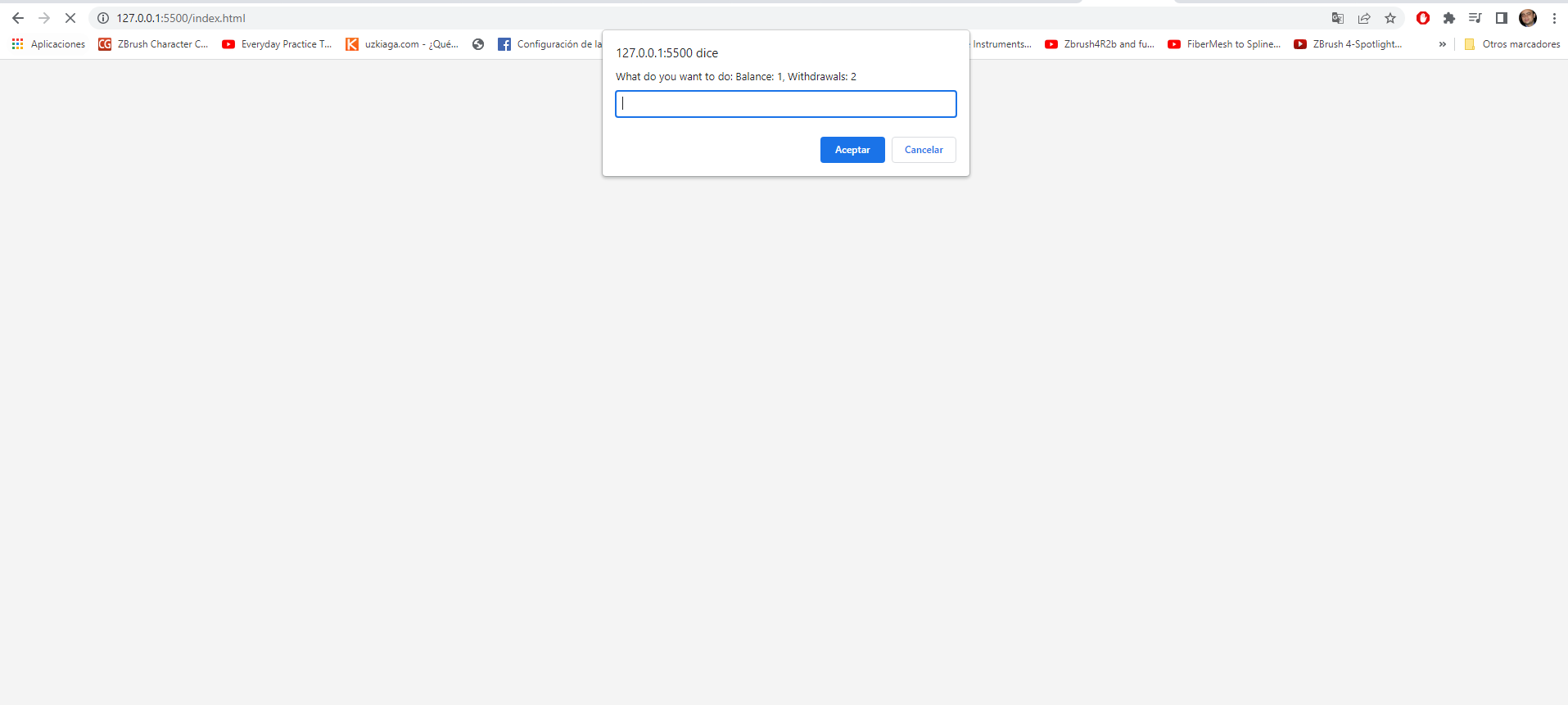Viewport: 1568px width, 705px height.
Task: Focus the prompt dialog text field
Action: 785,104
